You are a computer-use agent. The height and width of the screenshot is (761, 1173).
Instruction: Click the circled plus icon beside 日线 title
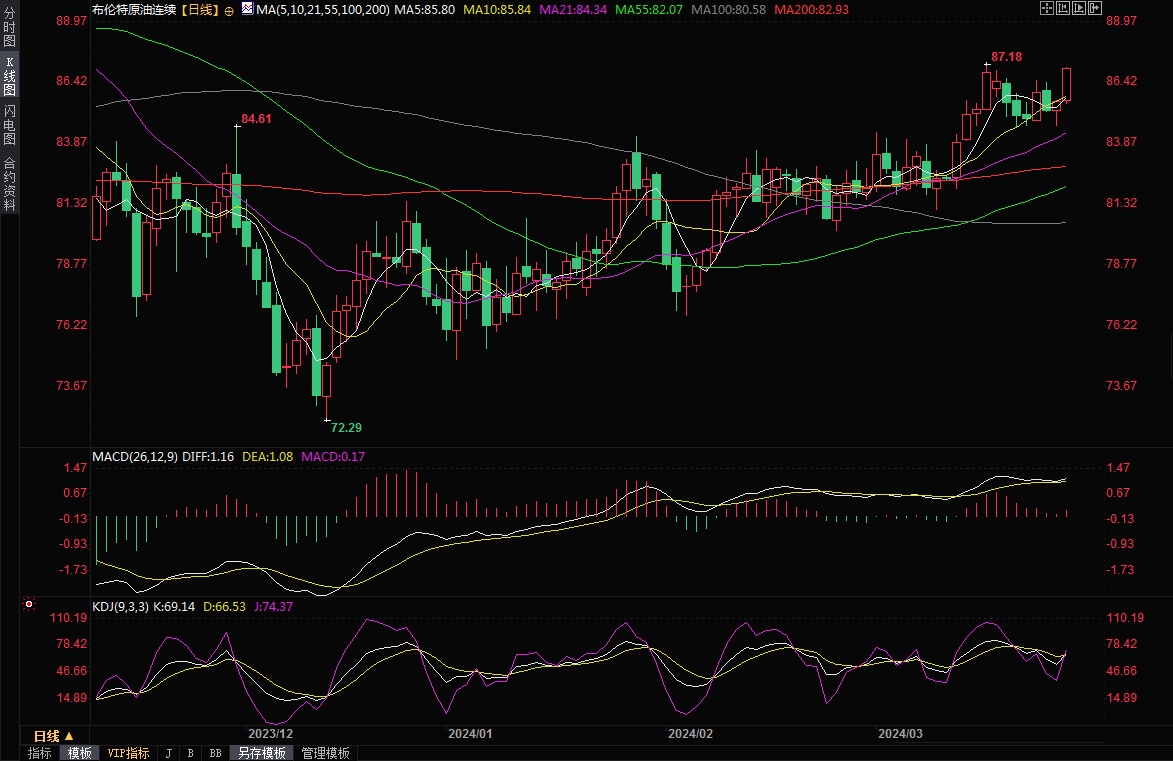tap(229, 9)
